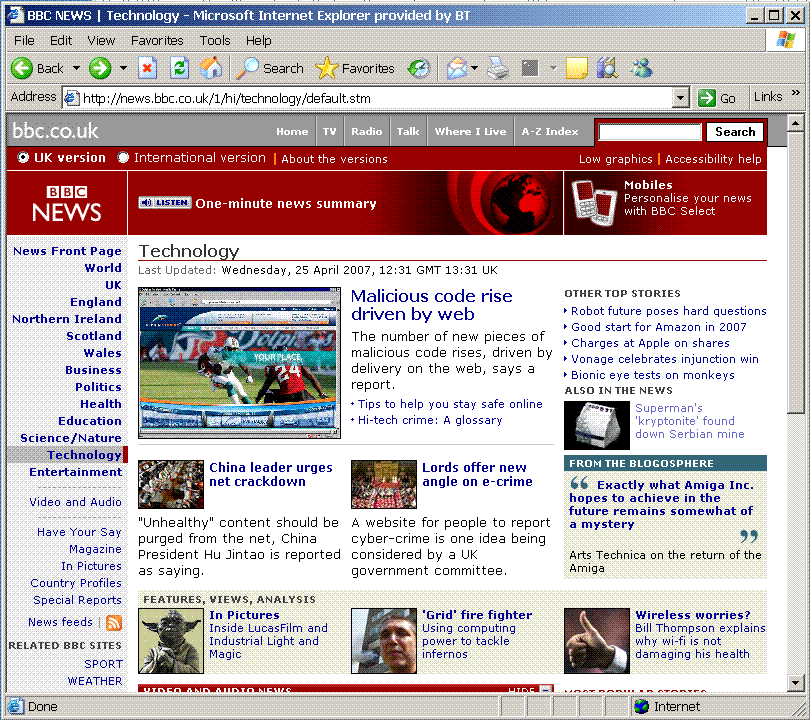The width and height of the screenshot is (810, 720).
Task: Click the IE icon in the title bar
Action: pyautogui.click(x=15, y=15)
